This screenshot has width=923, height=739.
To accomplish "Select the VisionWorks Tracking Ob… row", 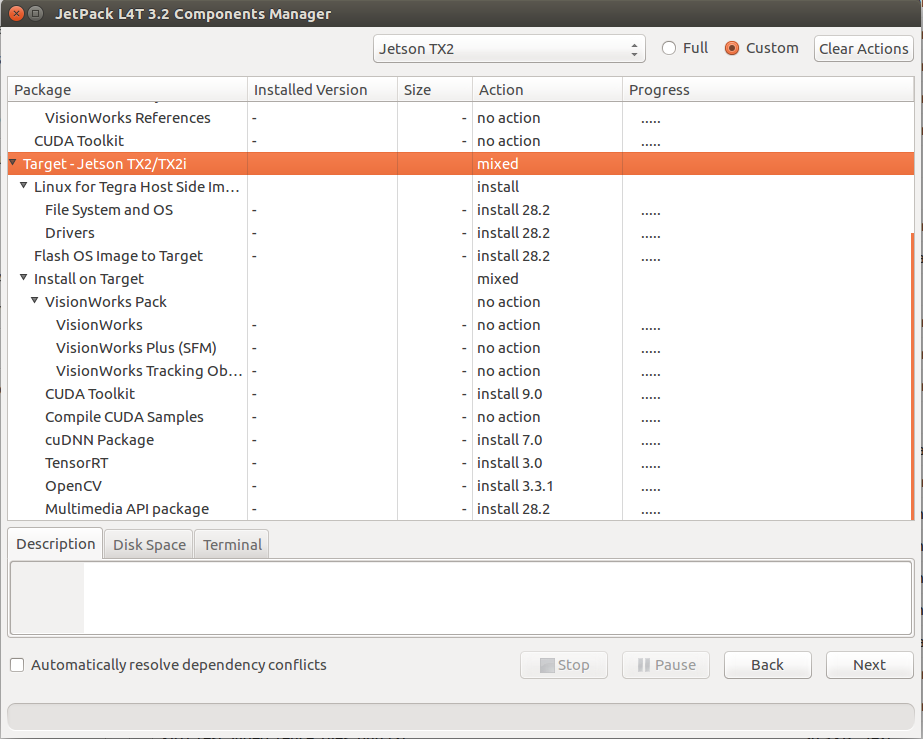I will click(x=459, y=371).
